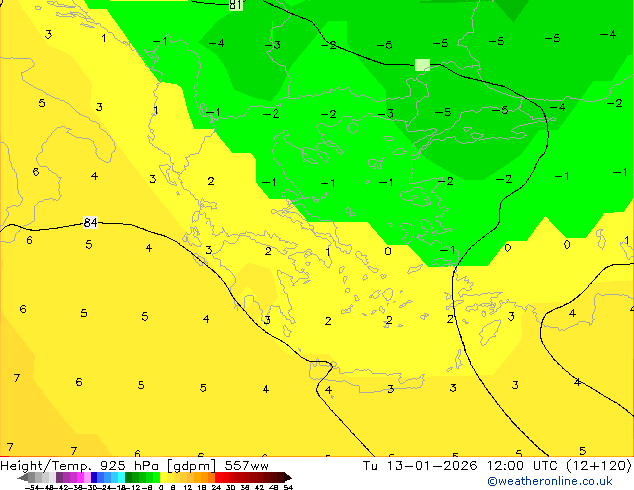Click the bright yellow swatch in the legend
This screenshot has height=490, width=634.
point(163,477)
